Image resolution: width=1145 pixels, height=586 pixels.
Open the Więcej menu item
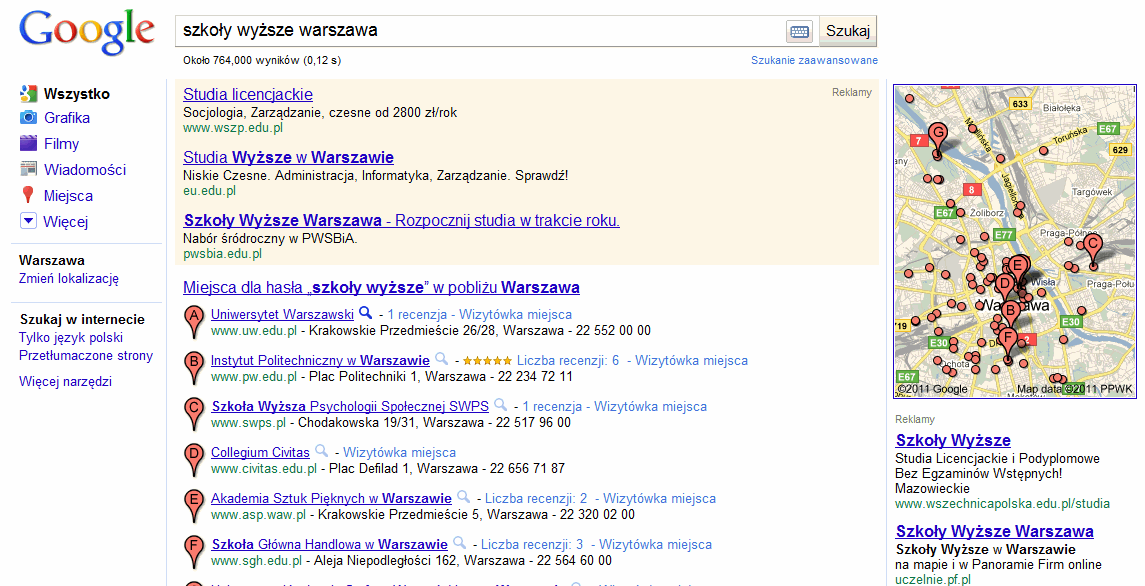coord(66,221)
